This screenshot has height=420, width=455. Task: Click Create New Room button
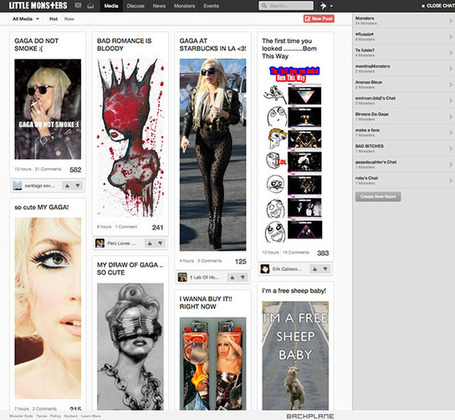pos(378,197)
